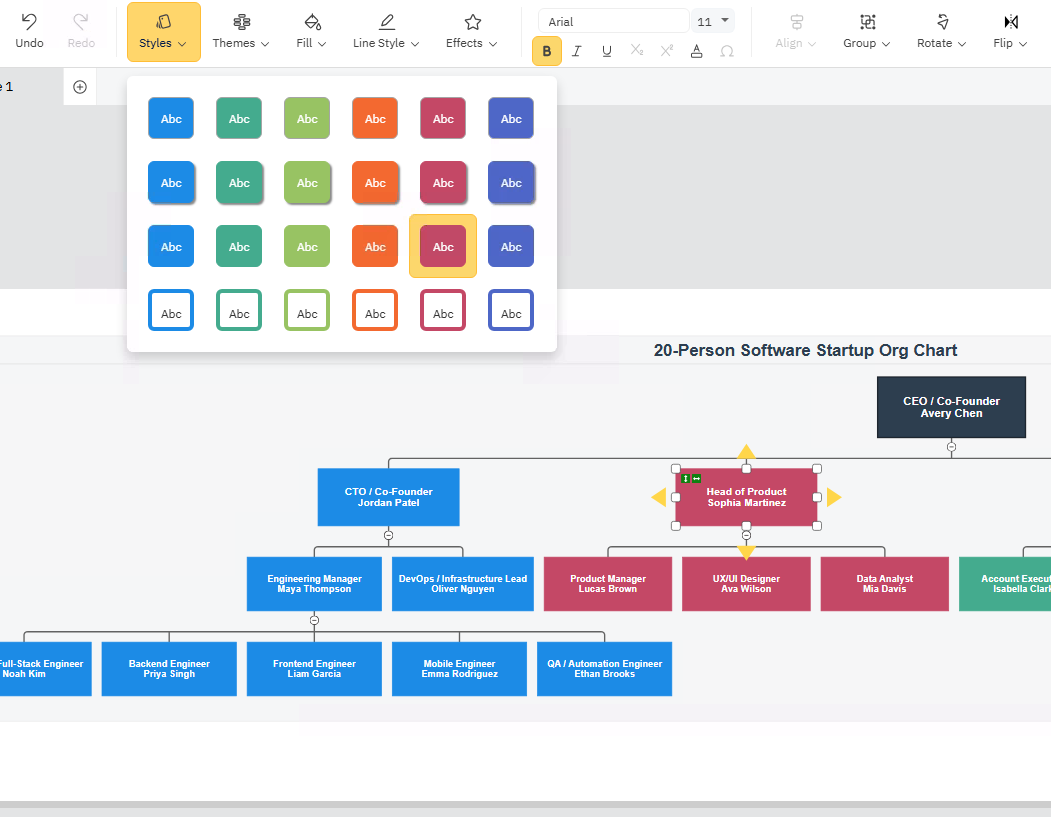Image resolution: width=1051 pixels, height=817 pixels.
Task: Select light green outline-only style
Action: [307, 310]
